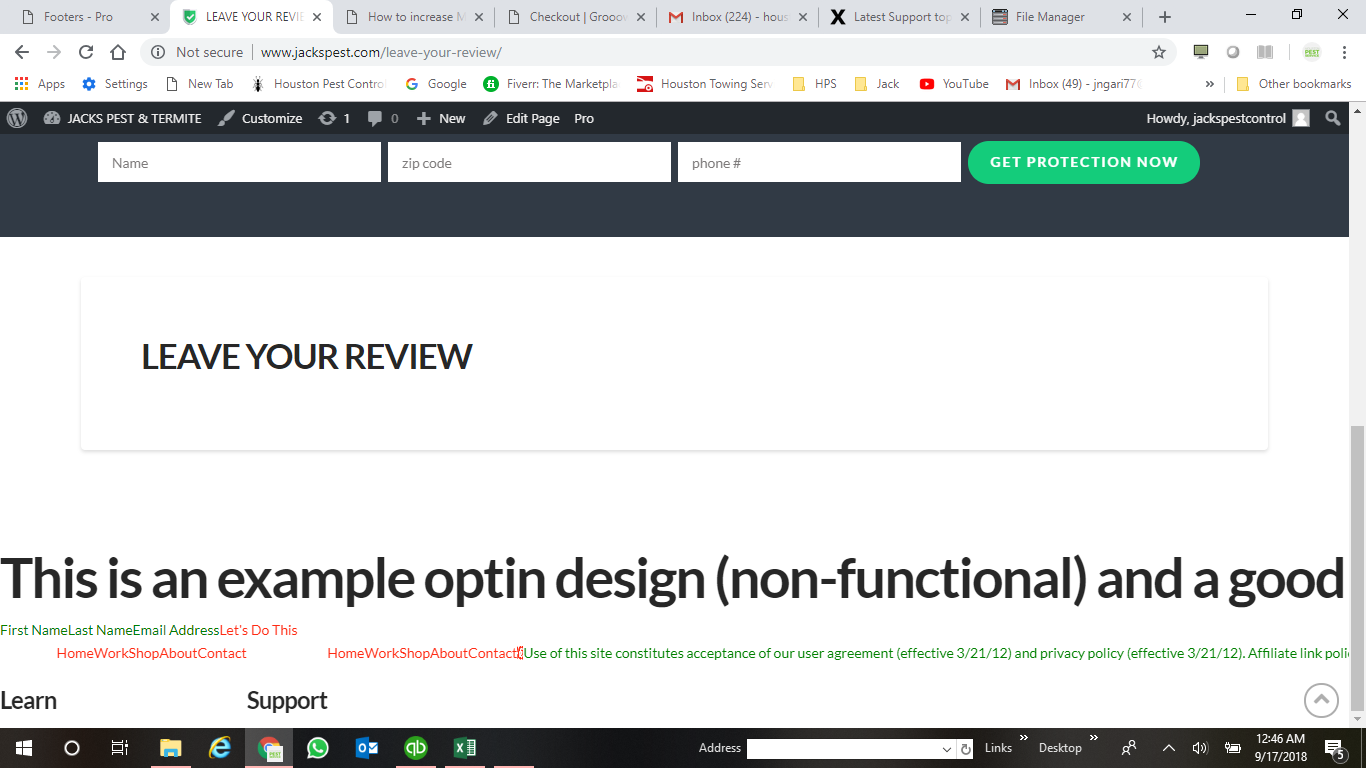Open the taskbar Address dropdown arrow
The image size is (1366, 768).
pos(947,749)
